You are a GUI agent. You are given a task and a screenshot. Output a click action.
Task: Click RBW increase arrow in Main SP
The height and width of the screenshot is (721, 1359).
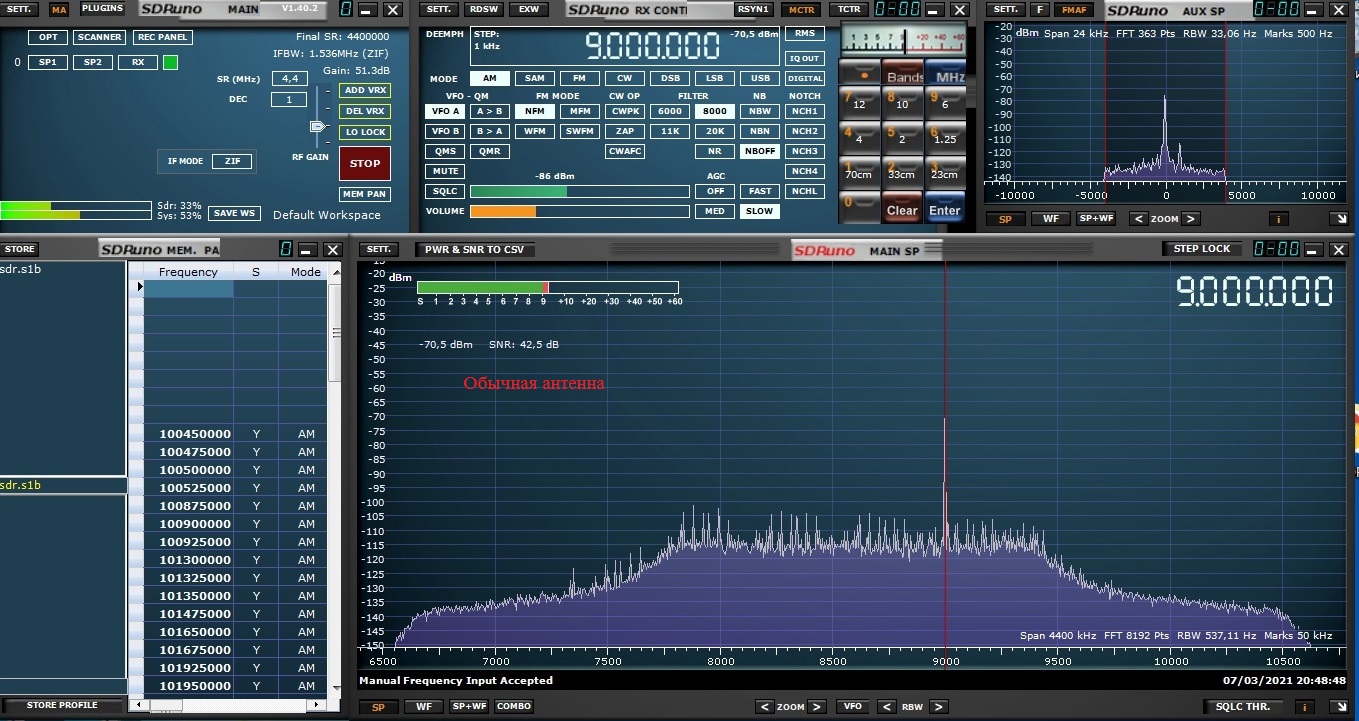(938, 706)
